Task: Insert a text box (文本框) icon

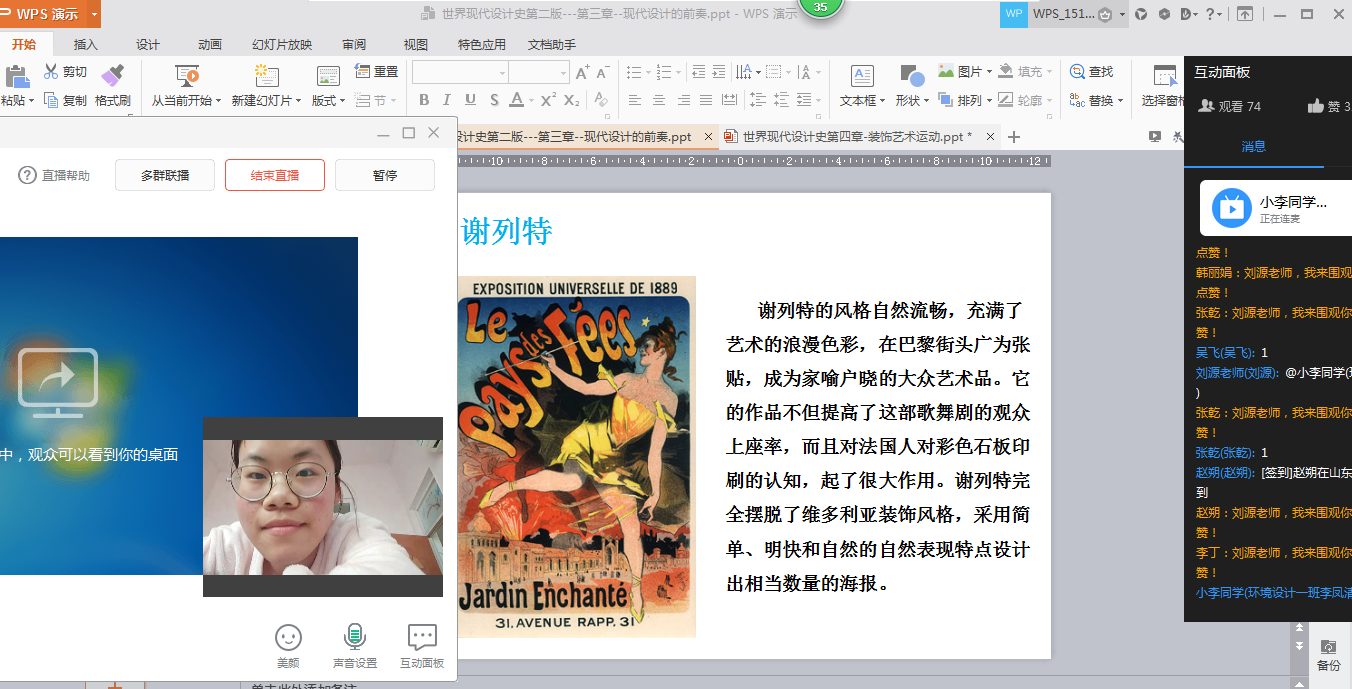Action: [x=862, y=76]
